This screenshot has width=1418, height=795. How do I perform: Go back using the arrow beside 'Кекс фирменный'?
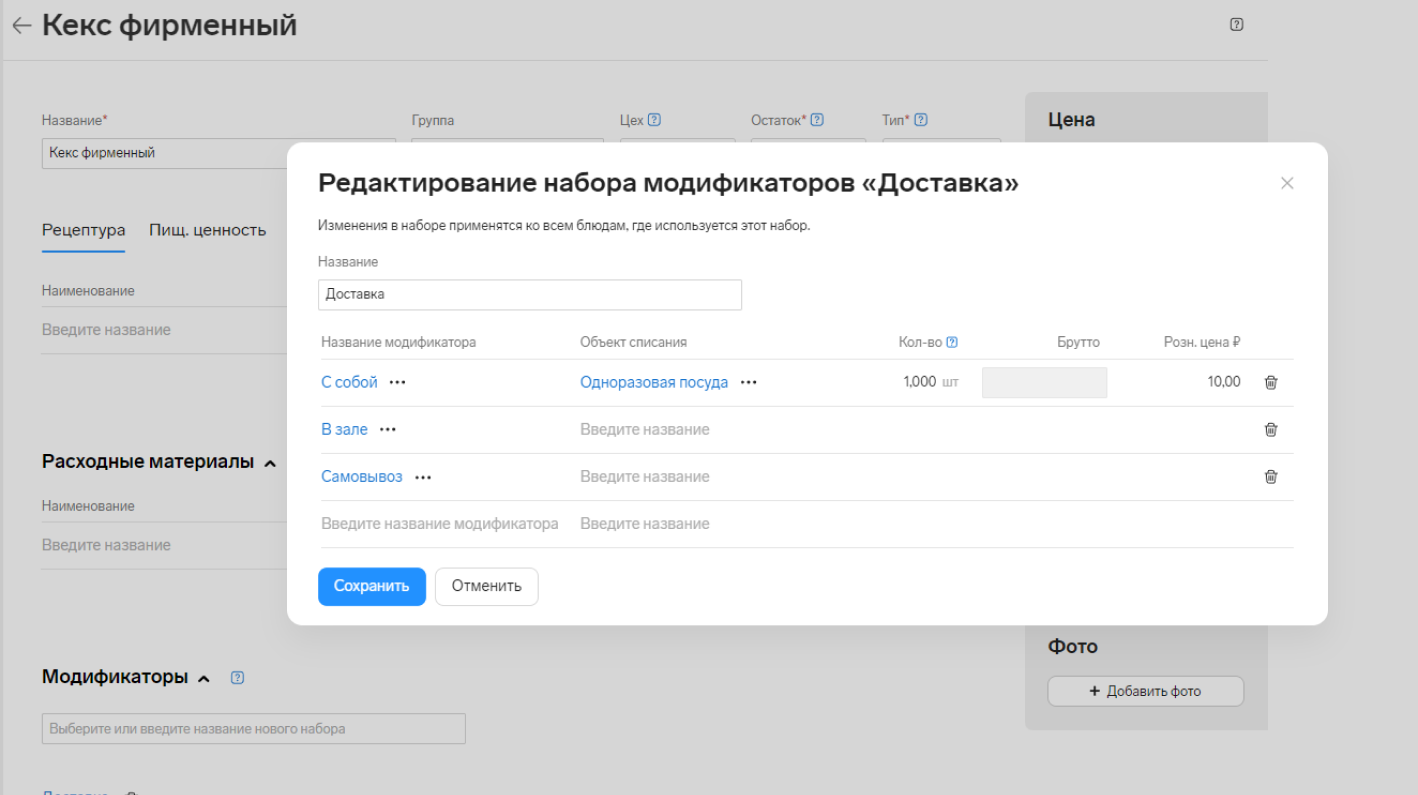coord(21,25)
